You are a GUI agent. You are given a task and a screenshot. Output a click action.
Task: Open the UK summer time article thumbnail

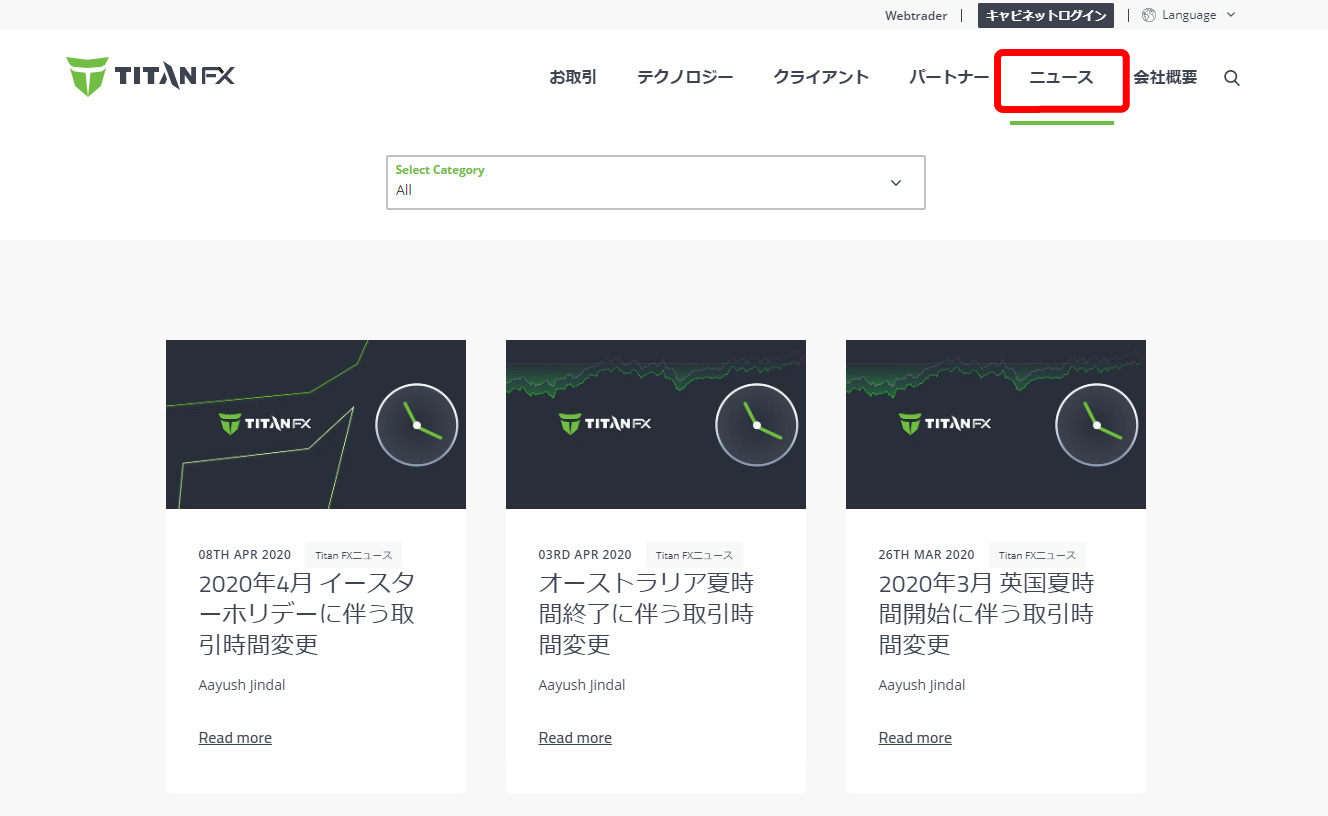996,424
